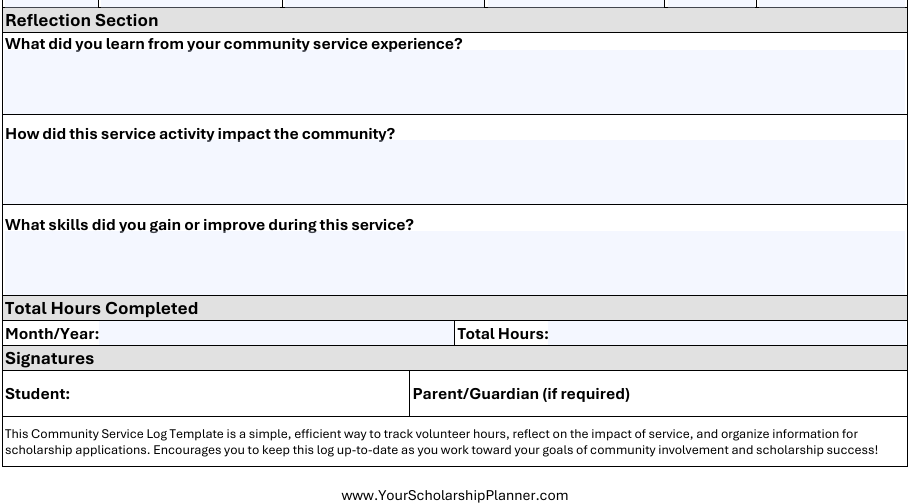Click the "How did this service activity impact" question
Screen dimensions: 915x503
point(200,134)
